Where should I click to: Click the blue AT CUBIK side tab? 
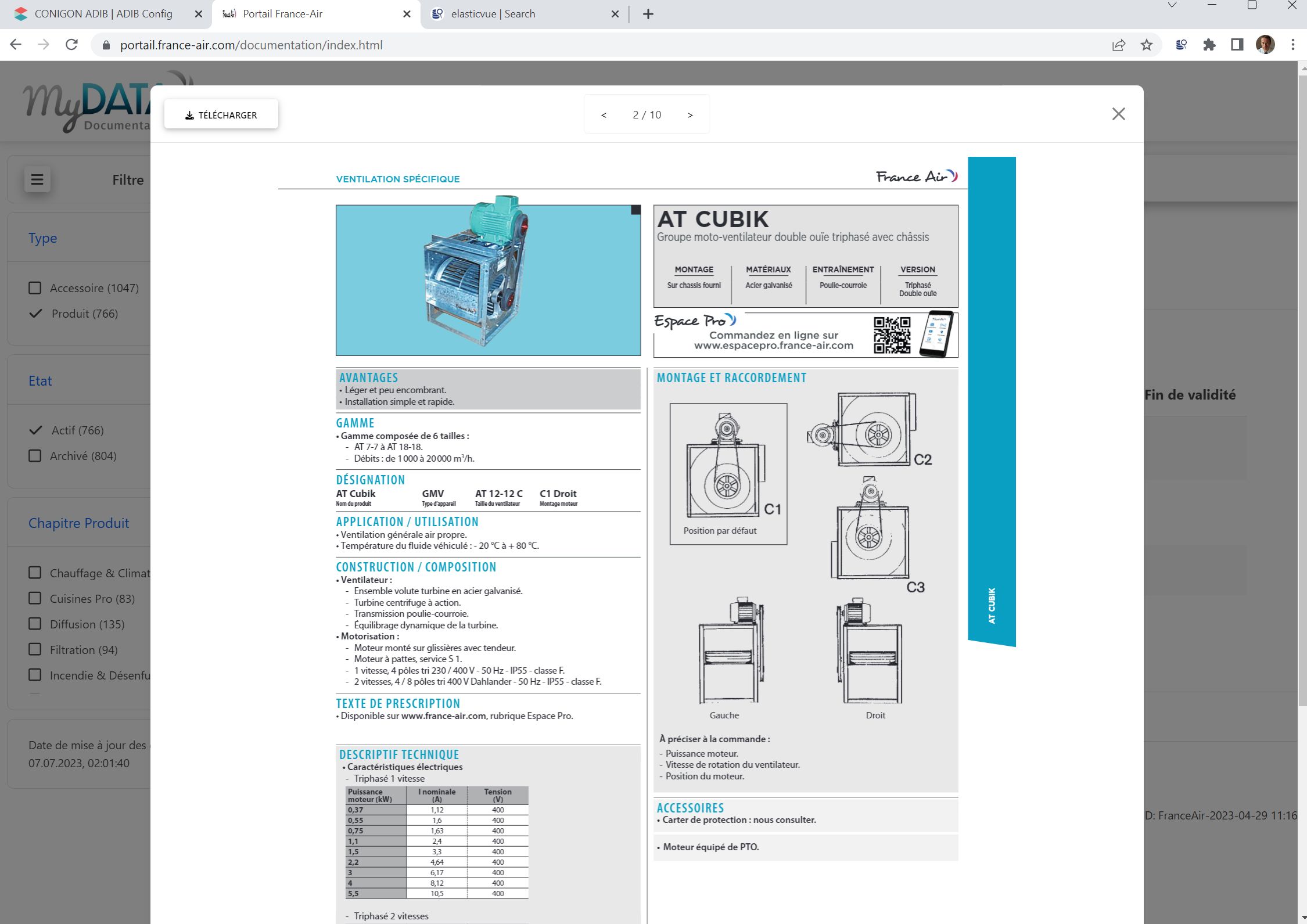pyautogui.click(x=992, y=401)
